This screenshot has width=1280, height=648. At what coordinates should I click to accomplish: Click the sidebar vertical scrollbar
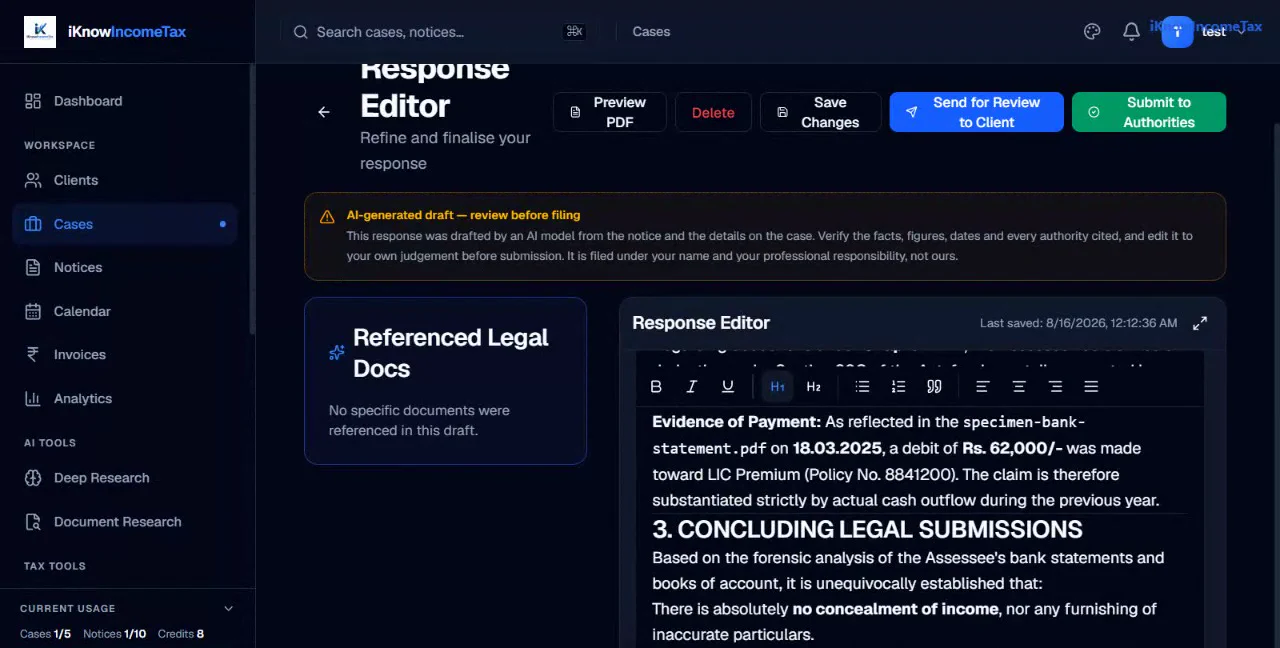tap(252, 200)
